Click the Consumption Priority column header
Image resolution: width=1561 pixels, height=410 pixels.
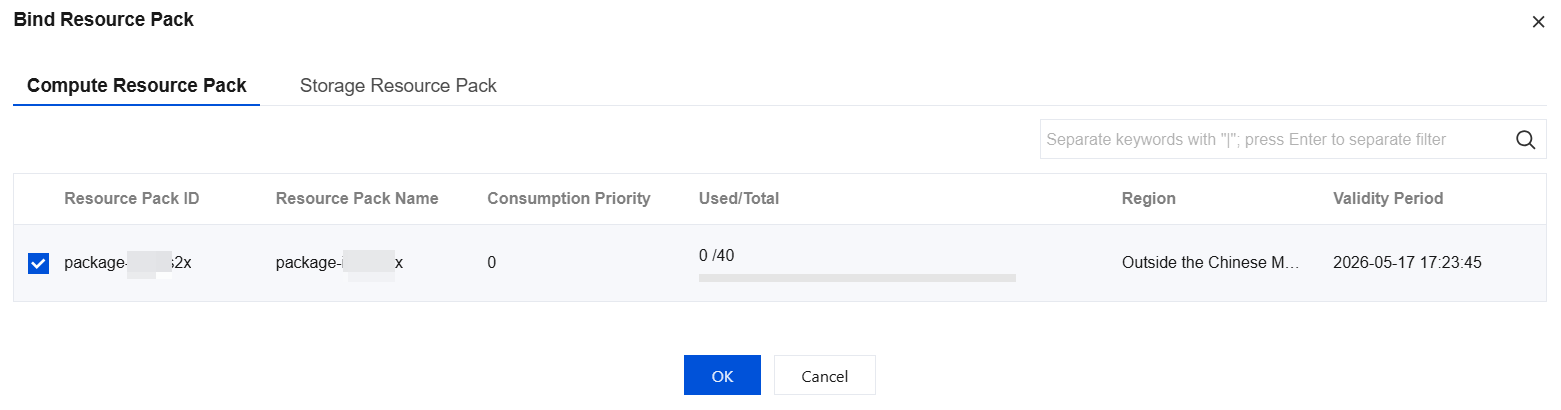pos(569,198)
